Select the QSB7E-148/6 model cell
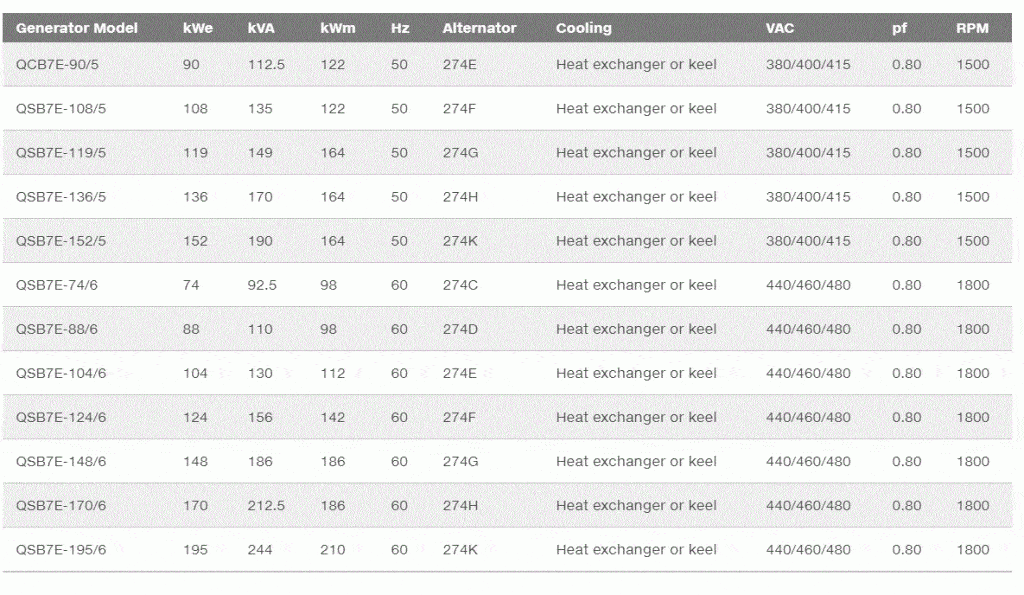The image size is (1024, 595). [x=61, y=461]
